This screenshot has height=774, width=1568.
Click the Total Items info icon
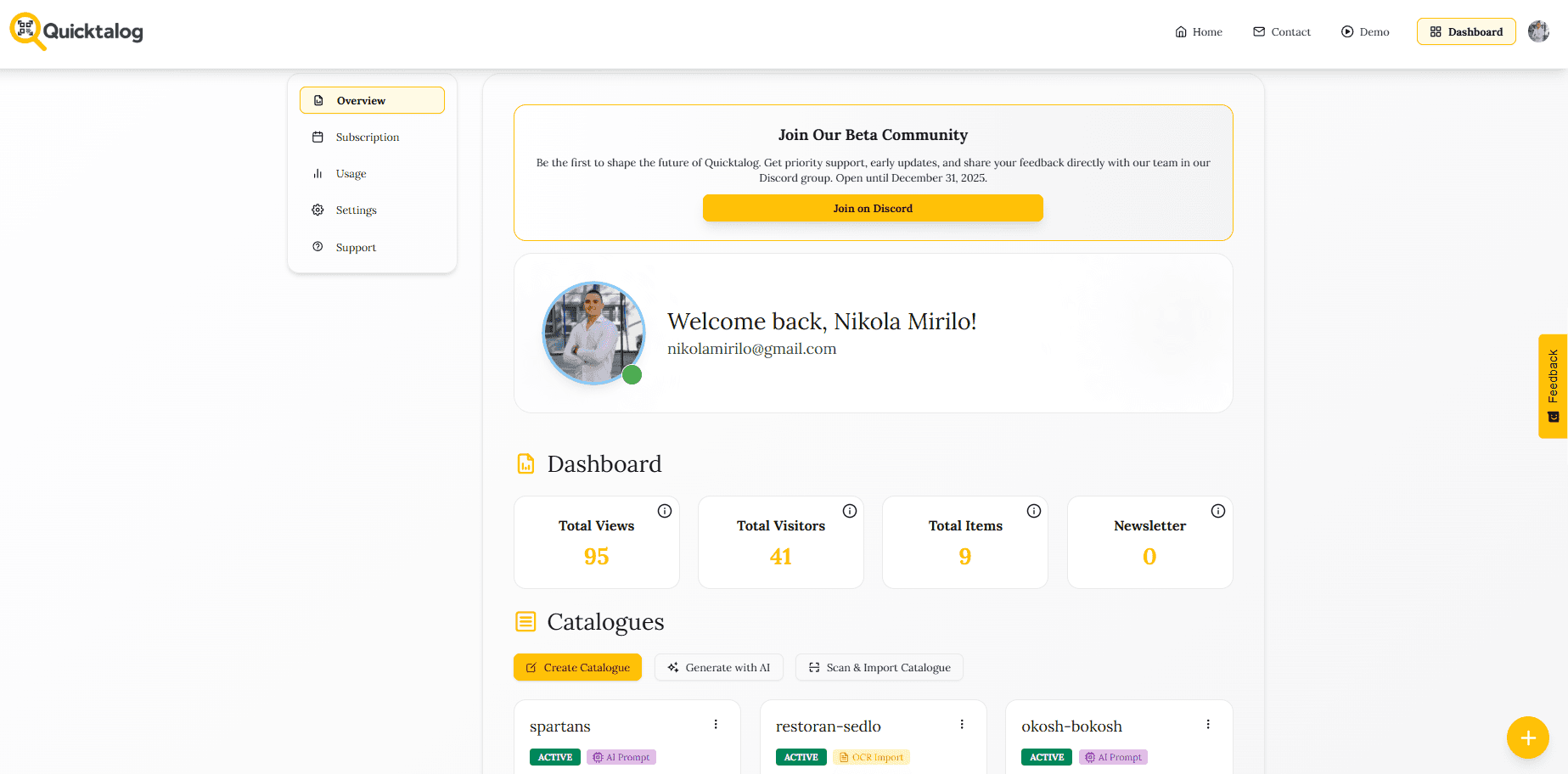coord(1033,511)
